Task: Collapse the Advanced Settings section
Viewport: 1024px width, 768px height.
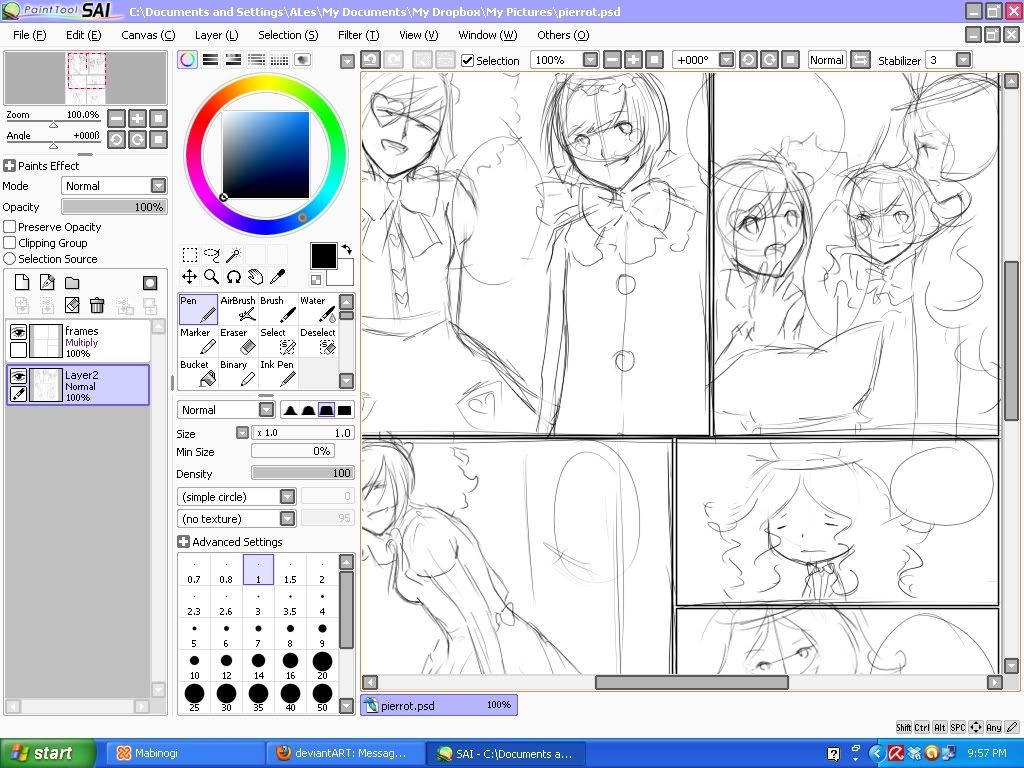Action: click(x=183, y=542)
